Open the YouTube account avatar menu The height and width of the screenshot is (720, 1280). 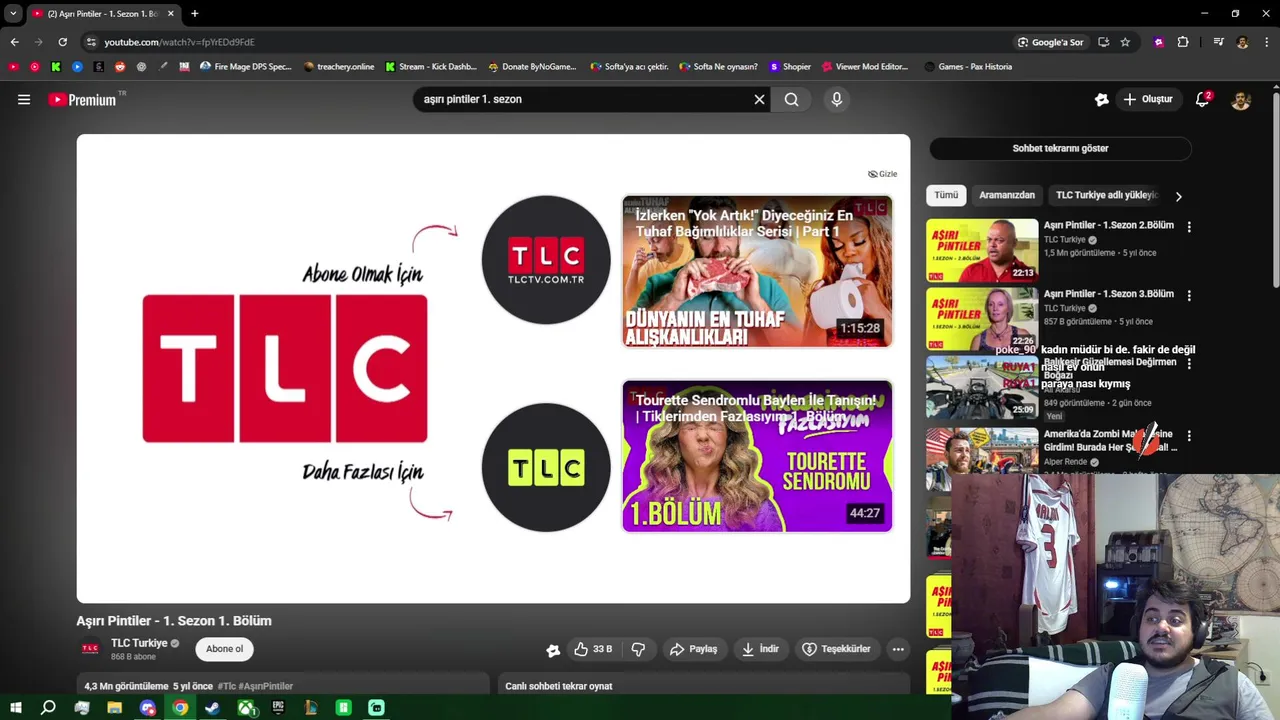click(1240, 99)
